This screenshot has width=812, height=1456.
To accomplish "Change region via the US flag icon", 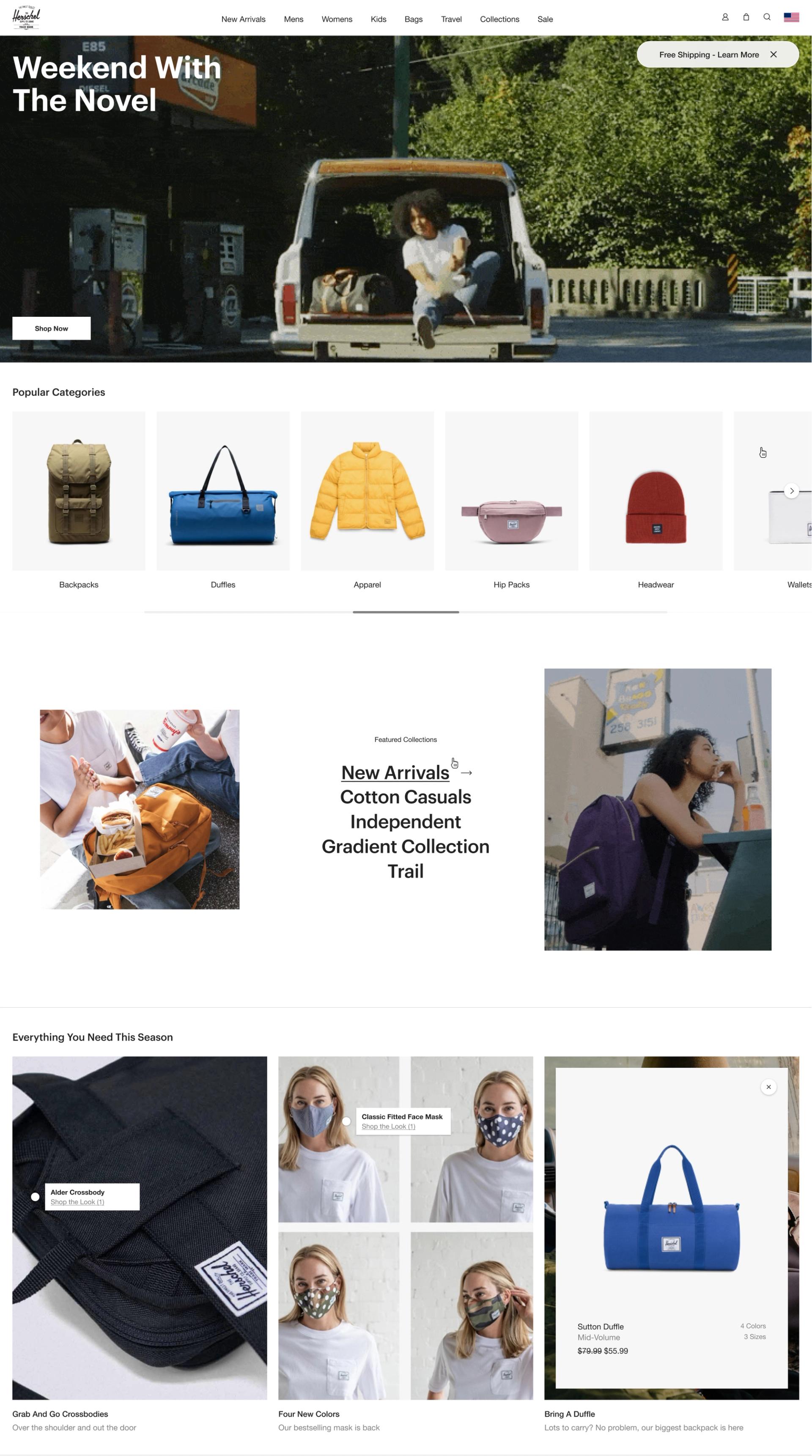I will pyautogui.click(x=791, y=17).
